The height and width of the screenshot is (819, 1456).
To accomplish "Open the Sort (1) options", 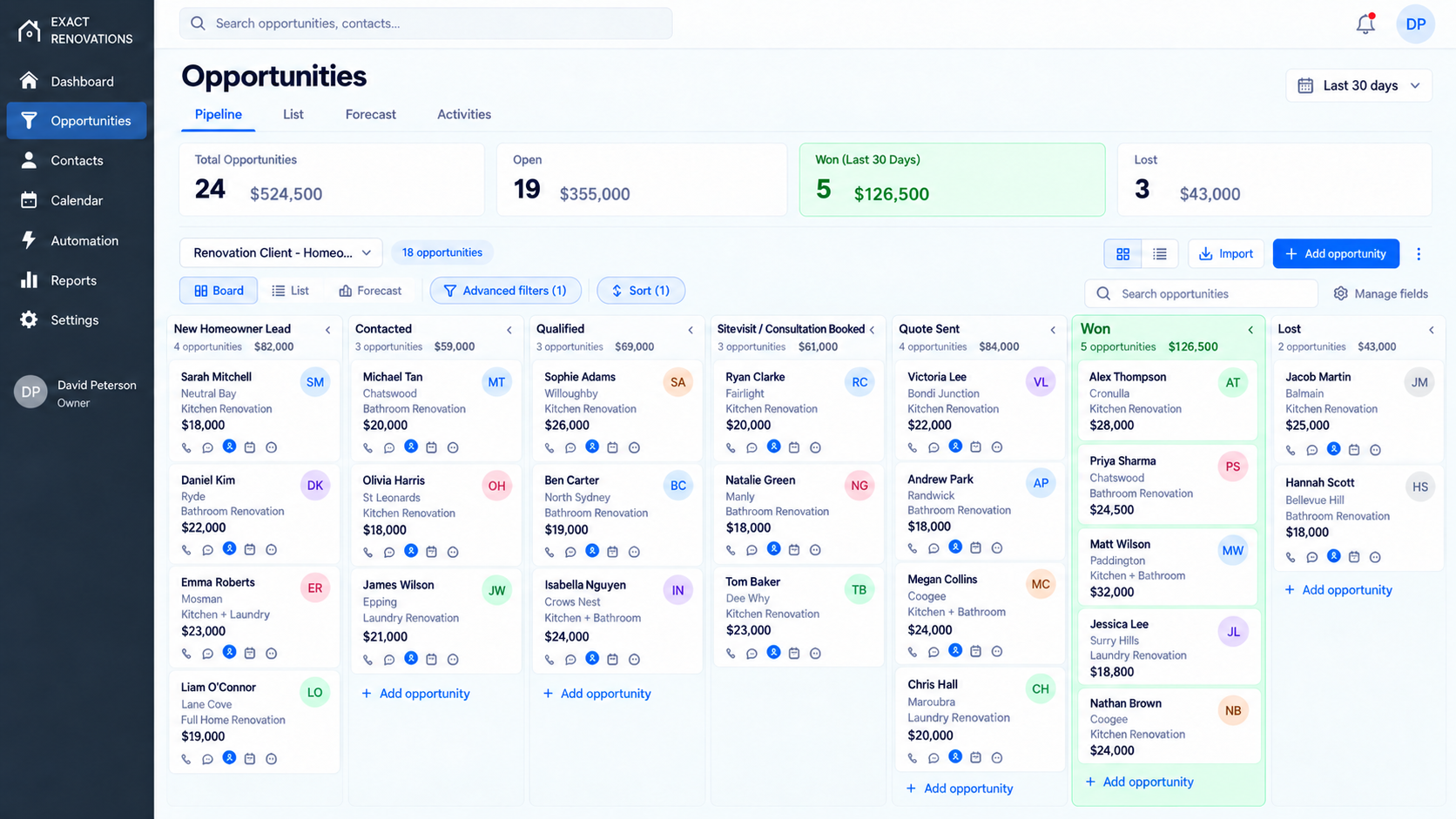I will pos(641,291).
